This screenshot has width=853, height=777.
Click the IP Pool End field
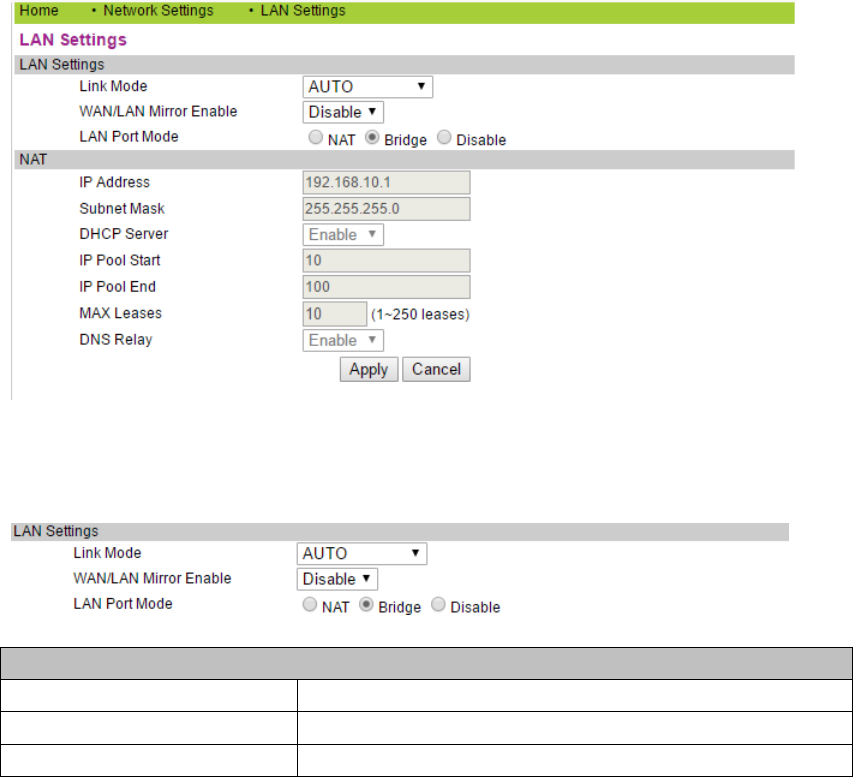pos(386,287)
